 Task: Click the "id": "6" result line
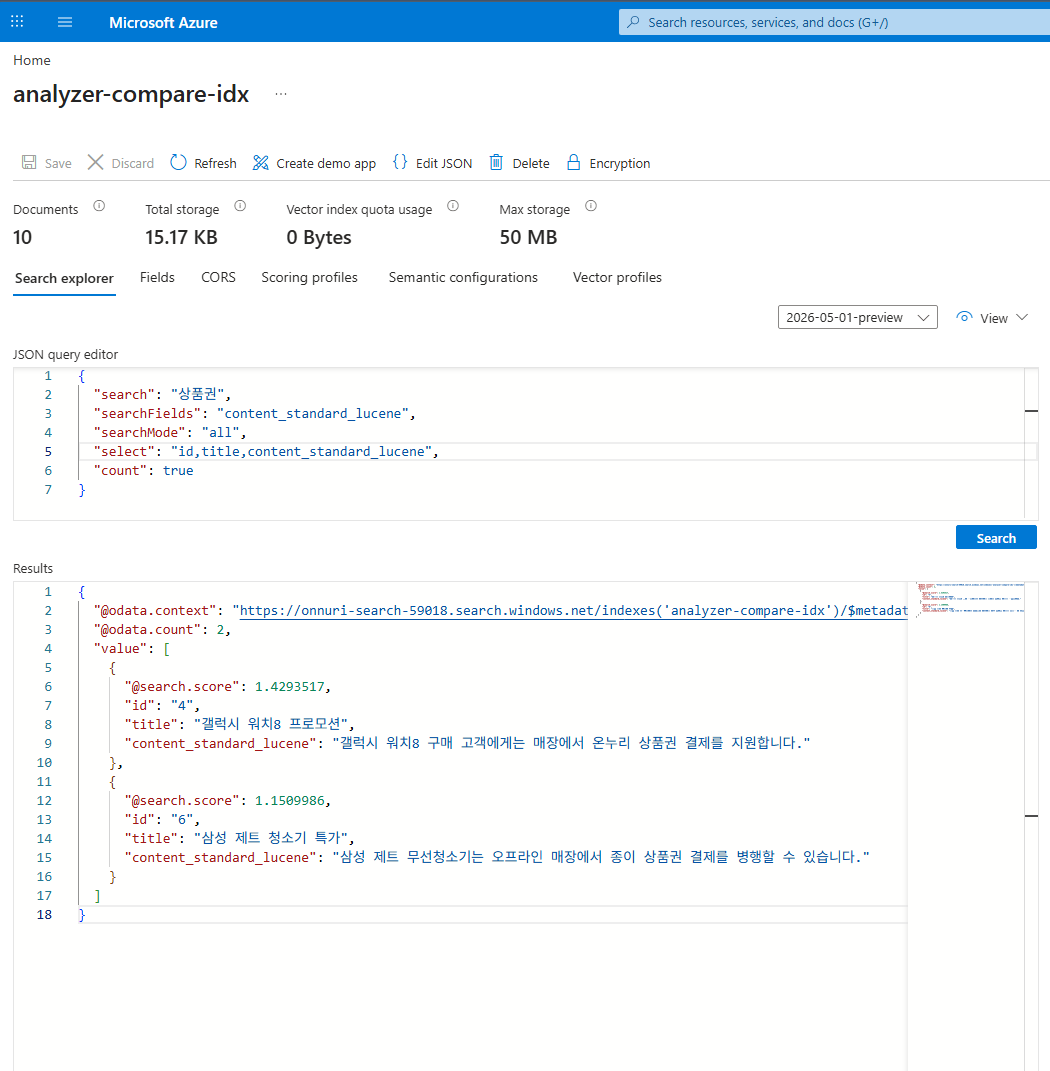point(162,820)
